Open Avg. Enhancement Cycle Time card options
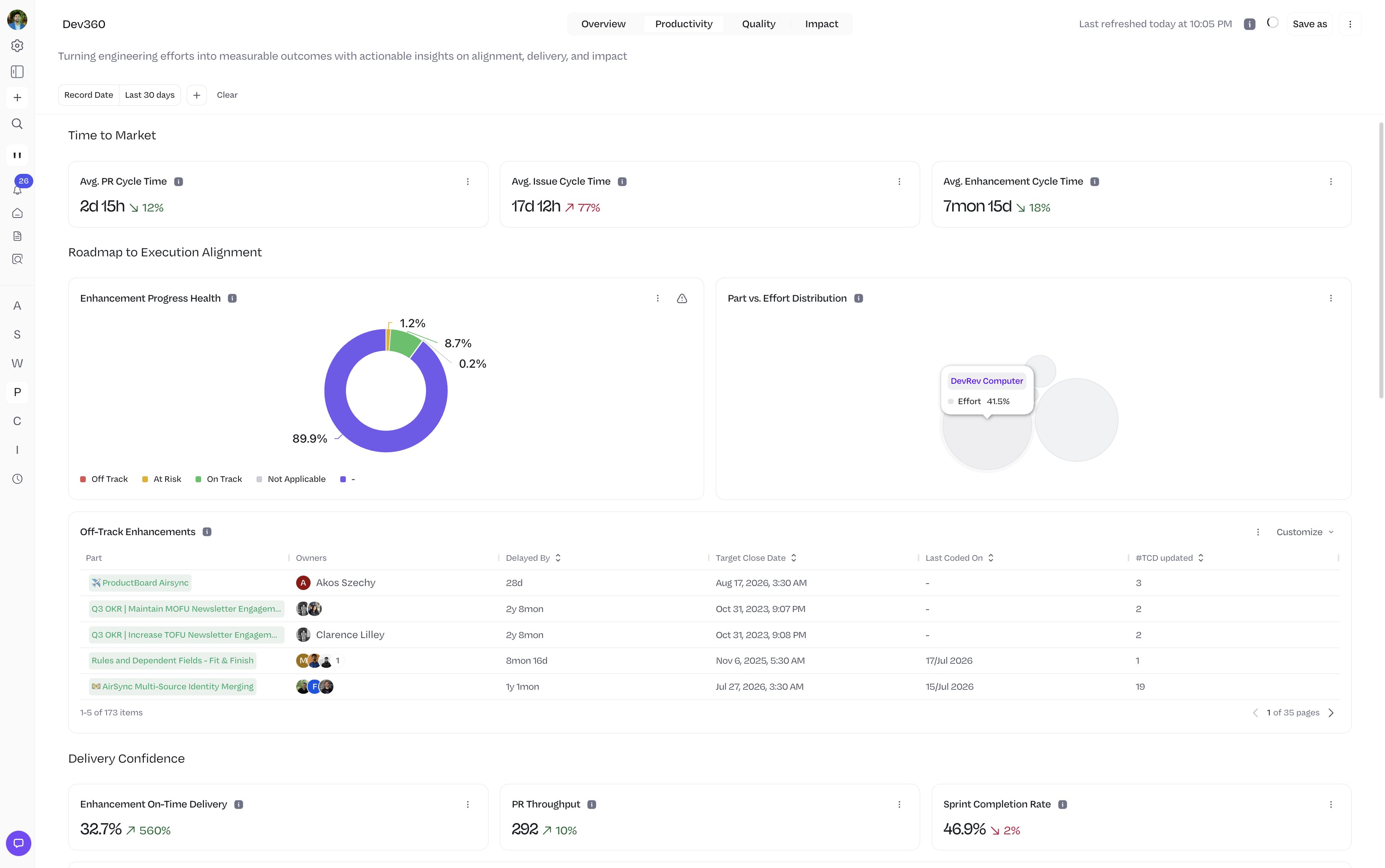This screenshot has width=1385, height=868. 1331,181
